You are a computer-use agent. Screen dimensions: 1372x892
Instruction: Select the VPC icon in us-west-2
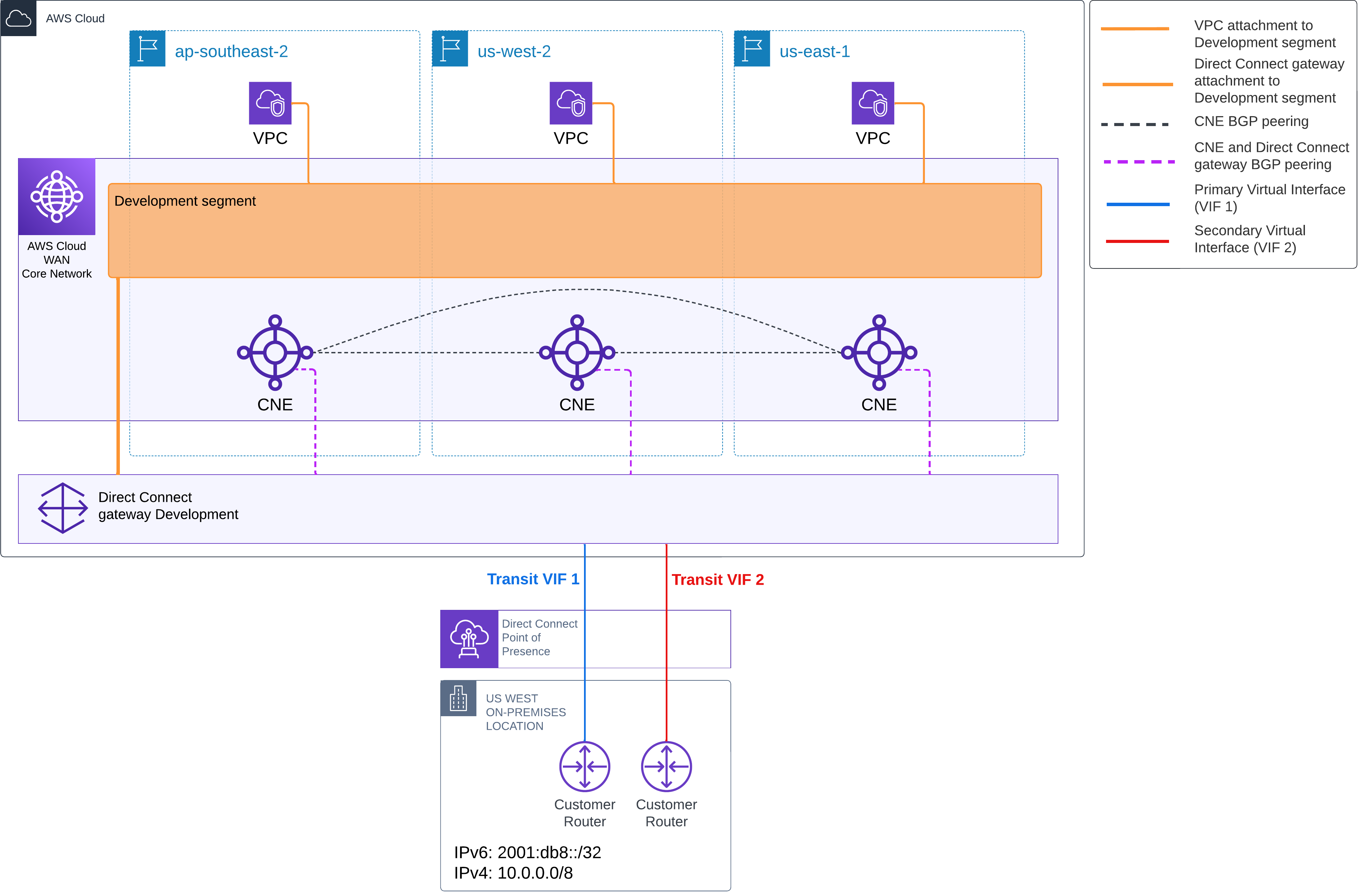(571, 103)
